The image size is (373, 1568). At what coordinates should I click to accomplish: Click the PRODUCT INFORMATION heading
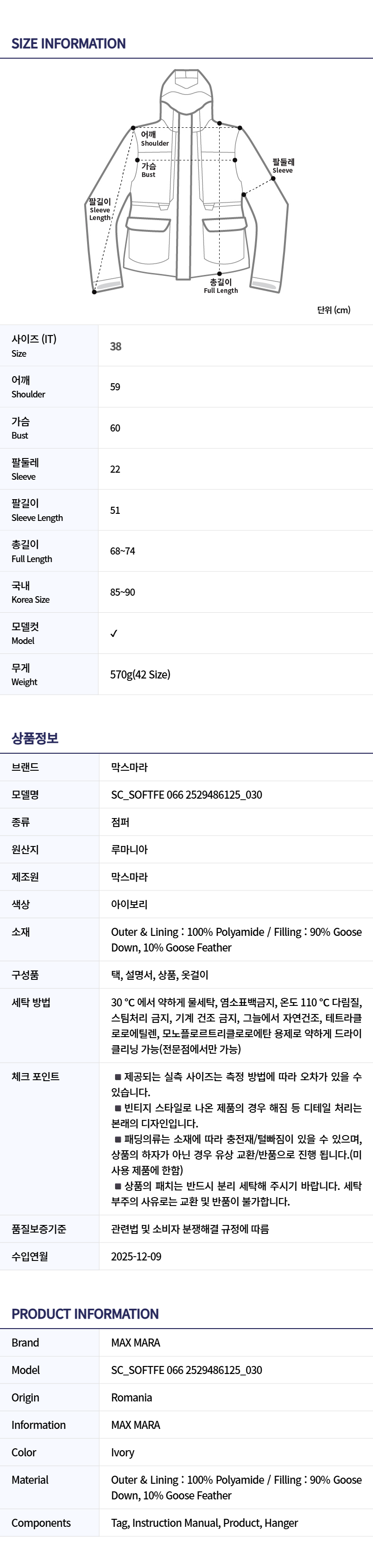coord(85,1314)
